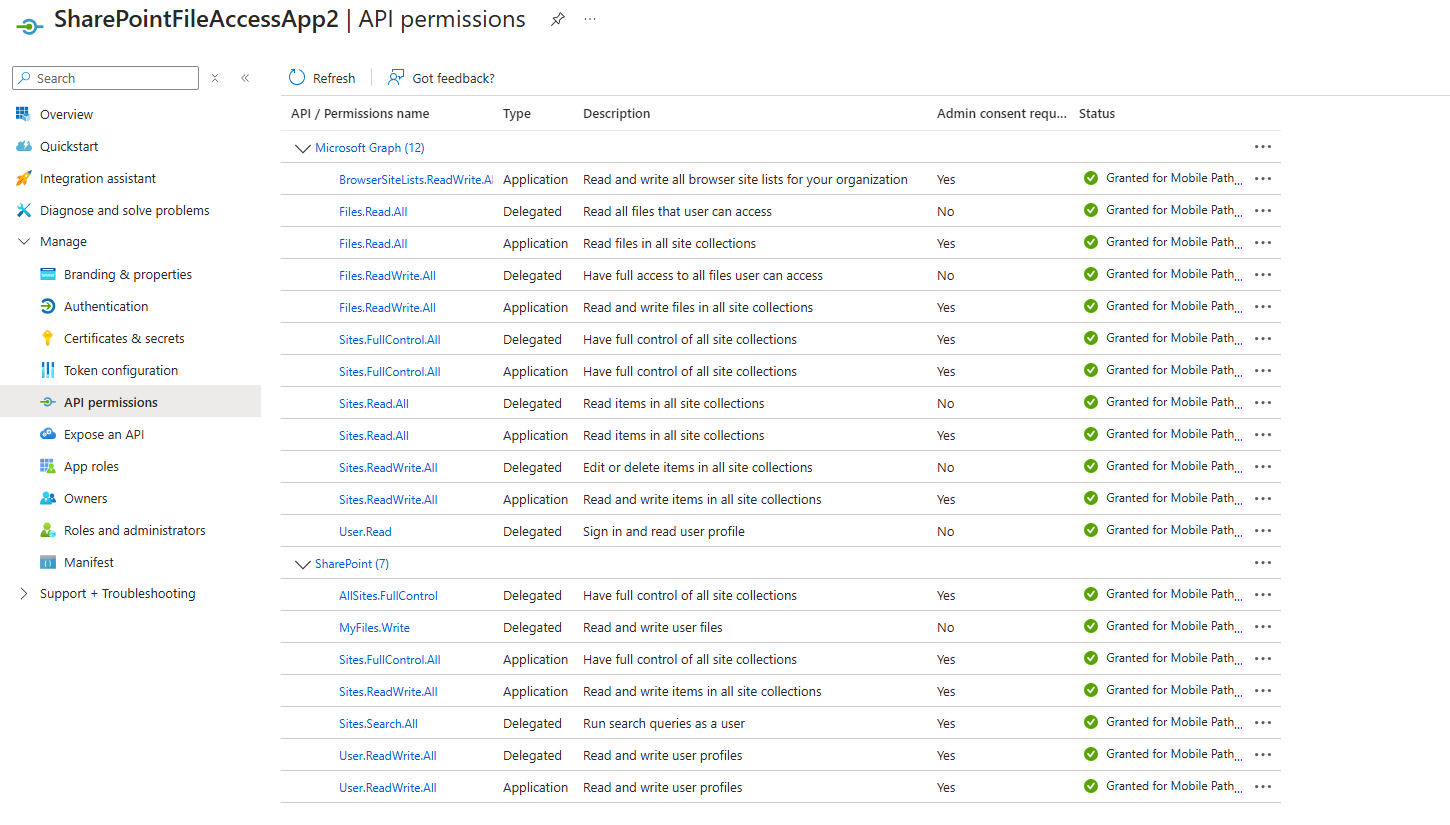Image resolution: width=1450 pixels, height=825 pixels.
Task: Click the Certificates & secrets key icon
Action: [x=47, y=338]
